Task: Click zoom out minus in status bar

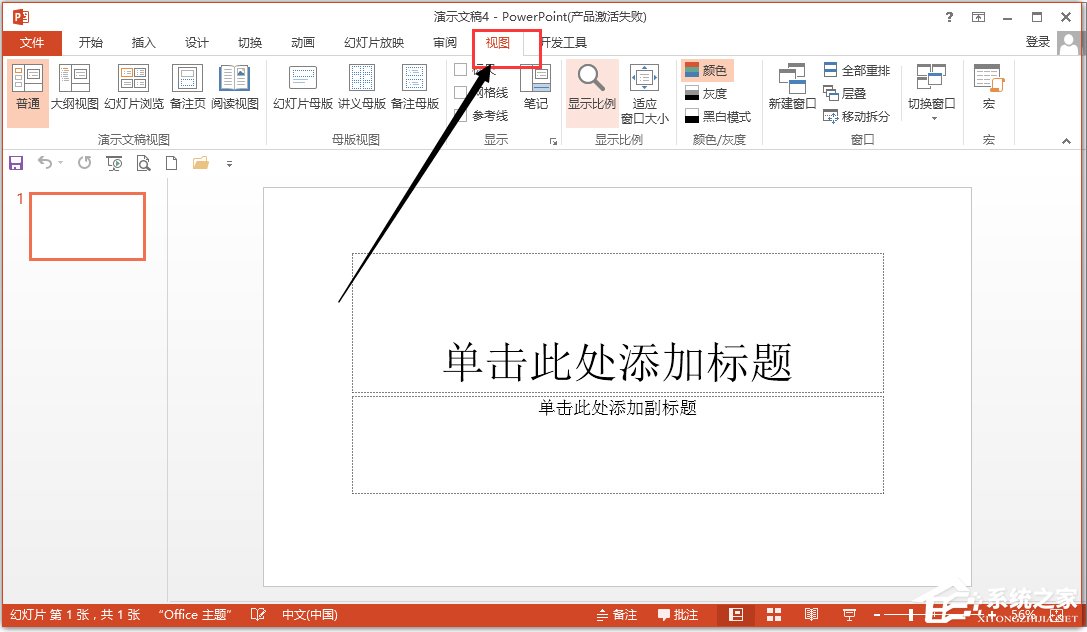Action: click(x=877, y=615)
